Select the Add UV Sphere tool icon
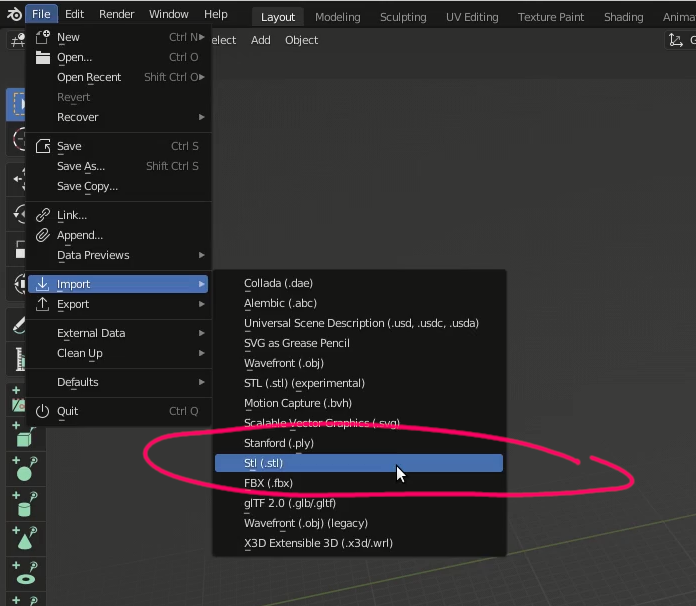 pos(25,469)
